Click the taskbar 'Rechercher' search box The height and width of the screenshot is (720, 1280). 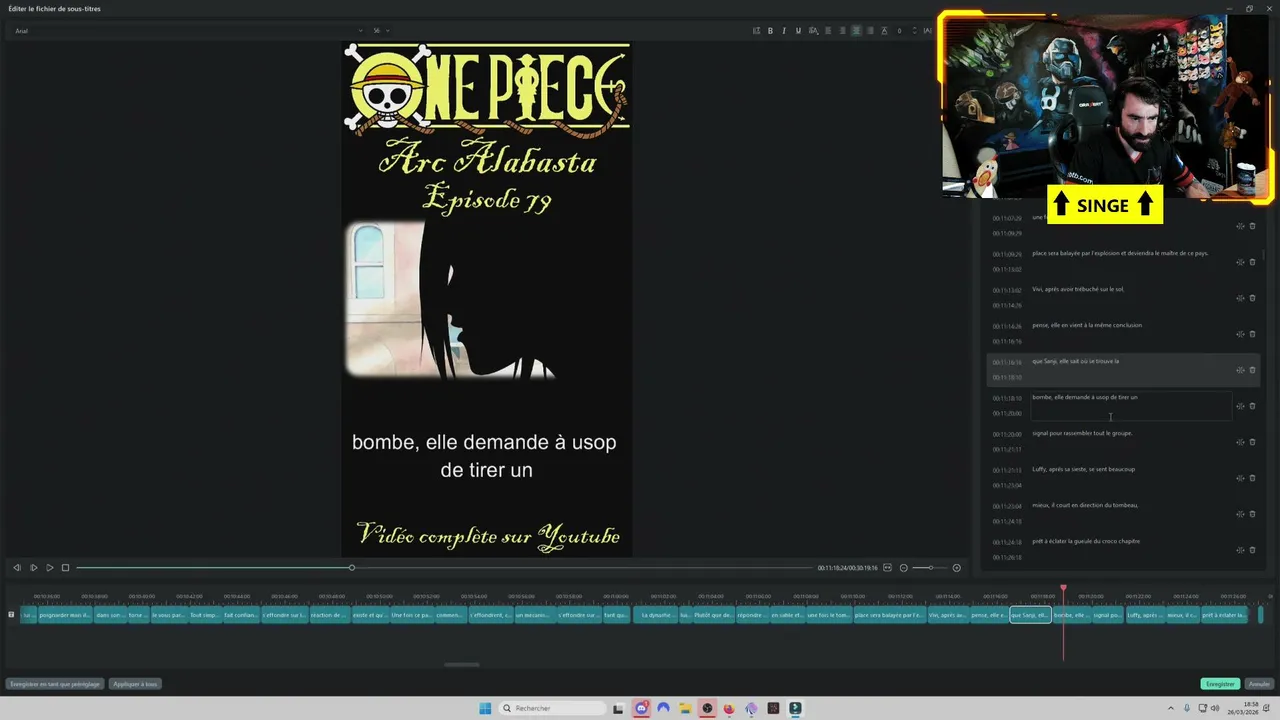click(553, 708)
